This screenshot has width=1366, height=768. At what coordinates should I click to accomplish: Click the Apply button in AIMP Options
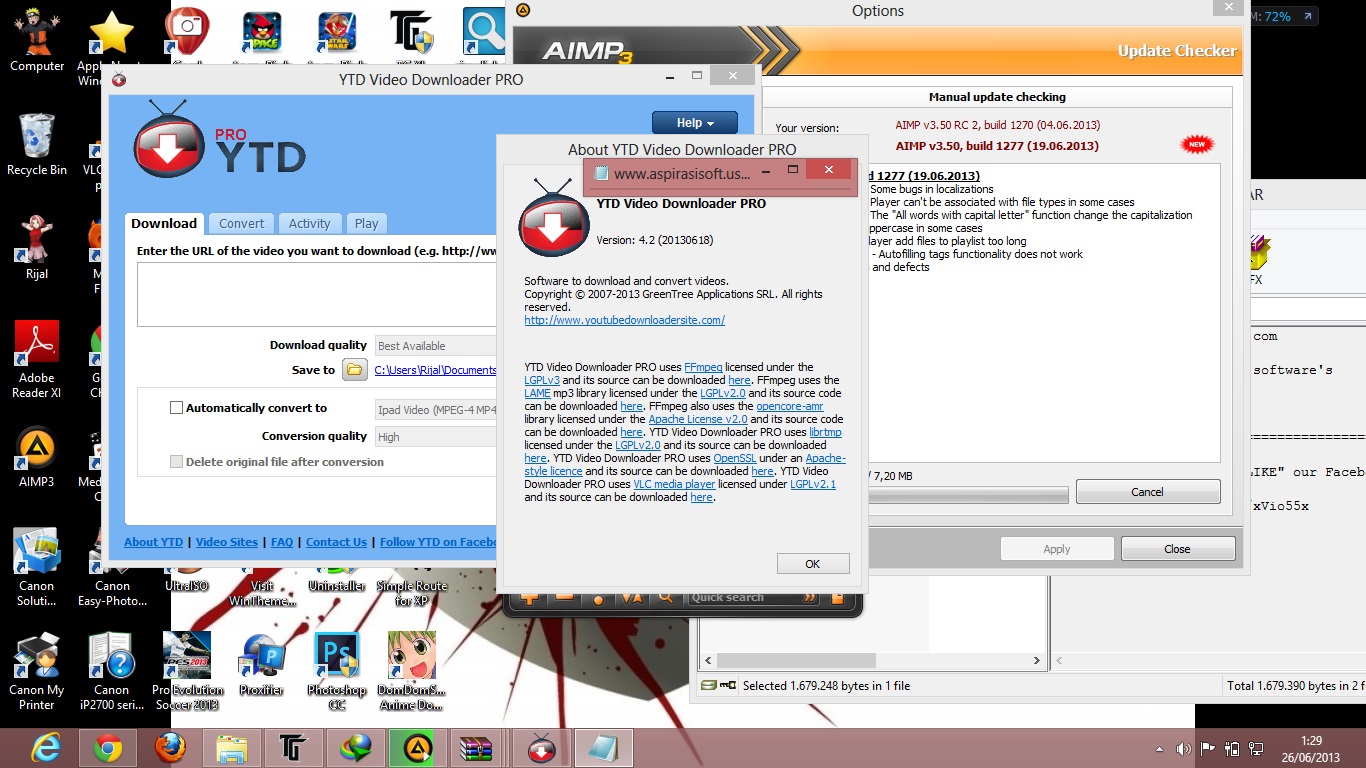point(1057,549)
